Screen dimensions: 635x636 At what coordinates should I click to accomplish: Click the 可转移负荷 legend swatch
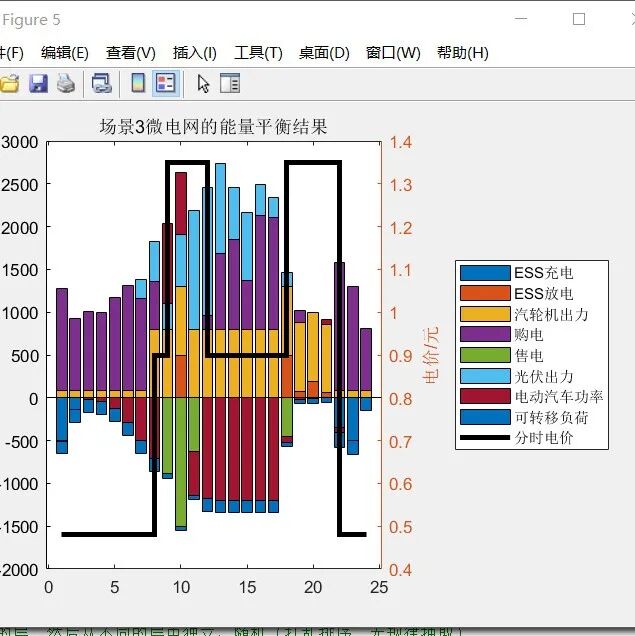pyautogui.click(x=485, y=417)
